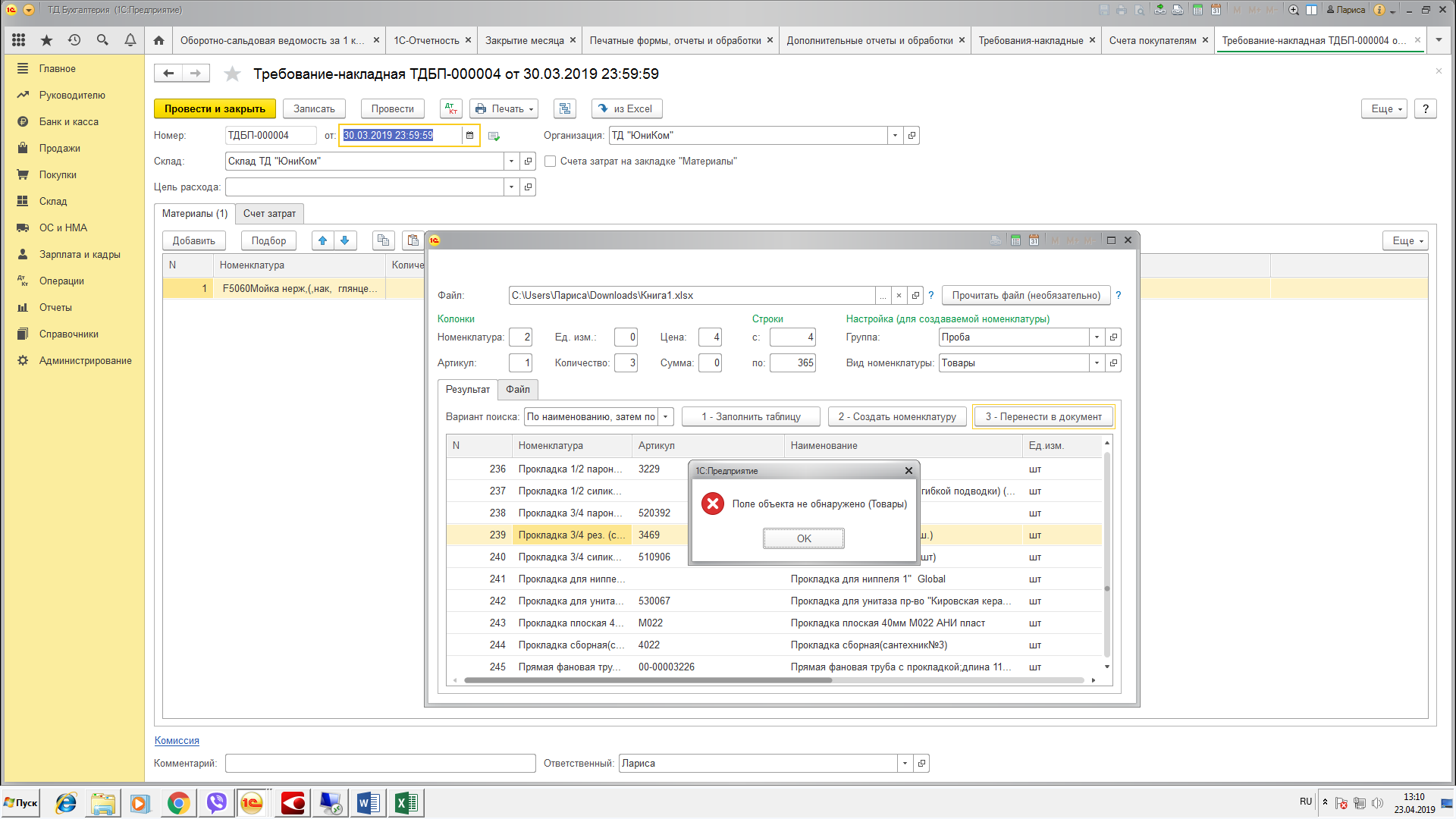The height and width of the screenshot is (819, 1456).
Task: Click the rows 'по' field 365
Action: click(792, 363)
